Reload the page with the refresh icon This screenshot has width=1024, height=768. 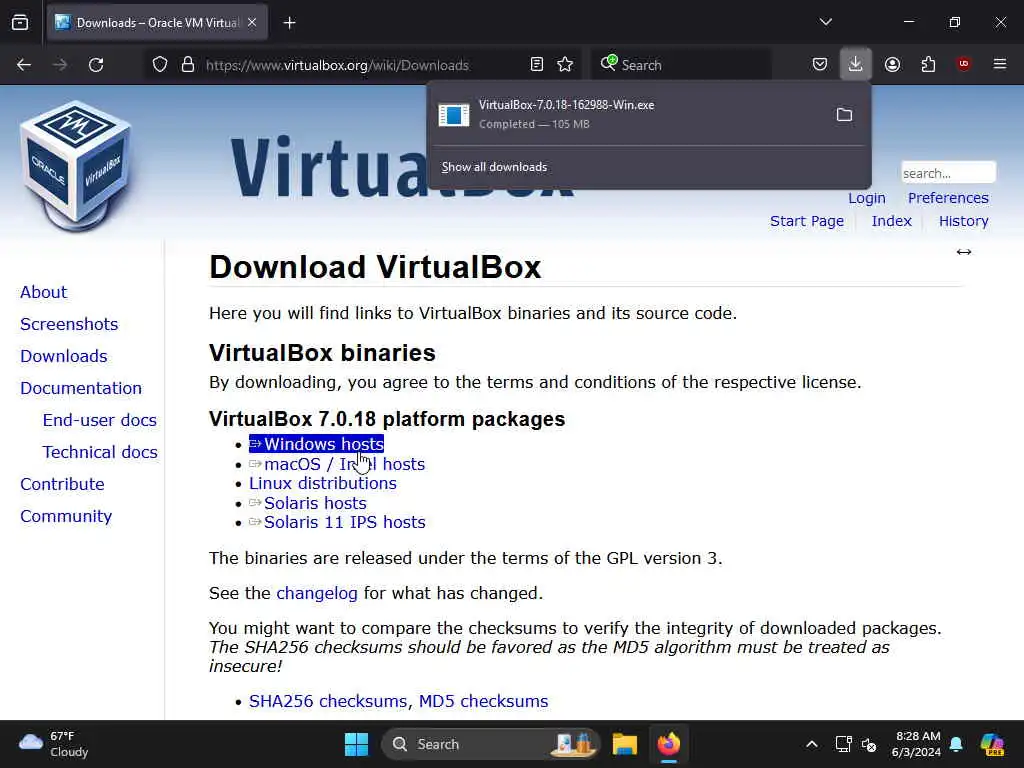(x=96, y=65)
